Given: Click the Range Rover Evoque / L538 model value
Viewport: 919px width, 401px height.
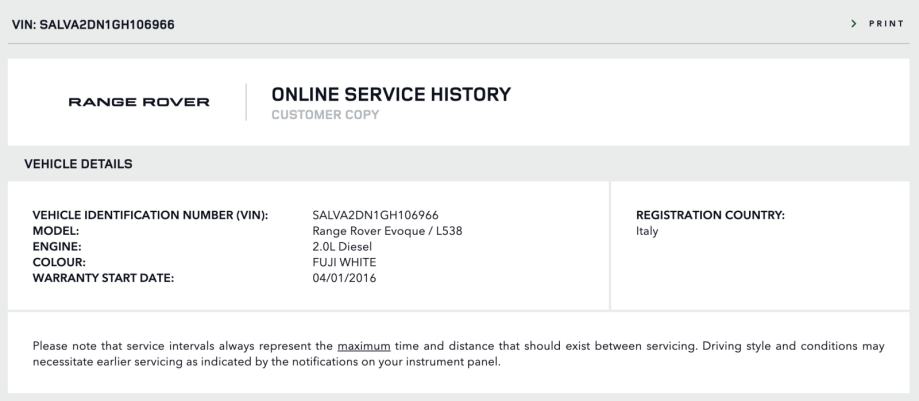Looking at the screenshot, I should point(387,231).
